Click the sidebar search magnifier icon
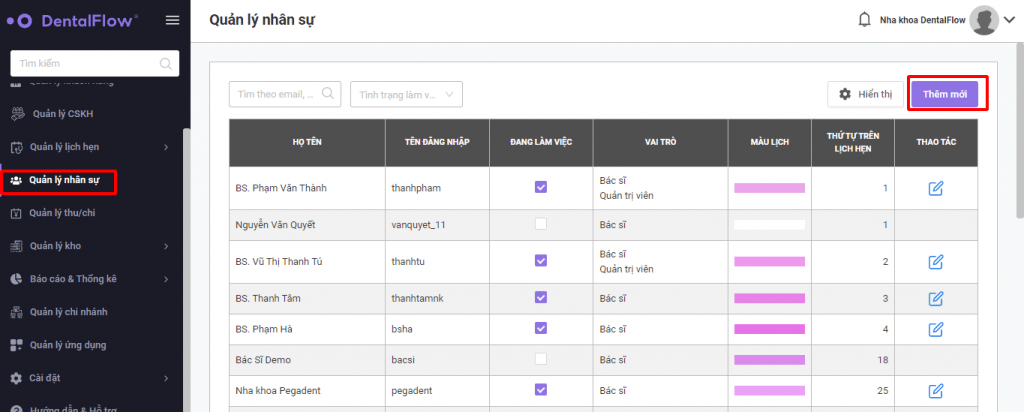 [x=166, y=63]
